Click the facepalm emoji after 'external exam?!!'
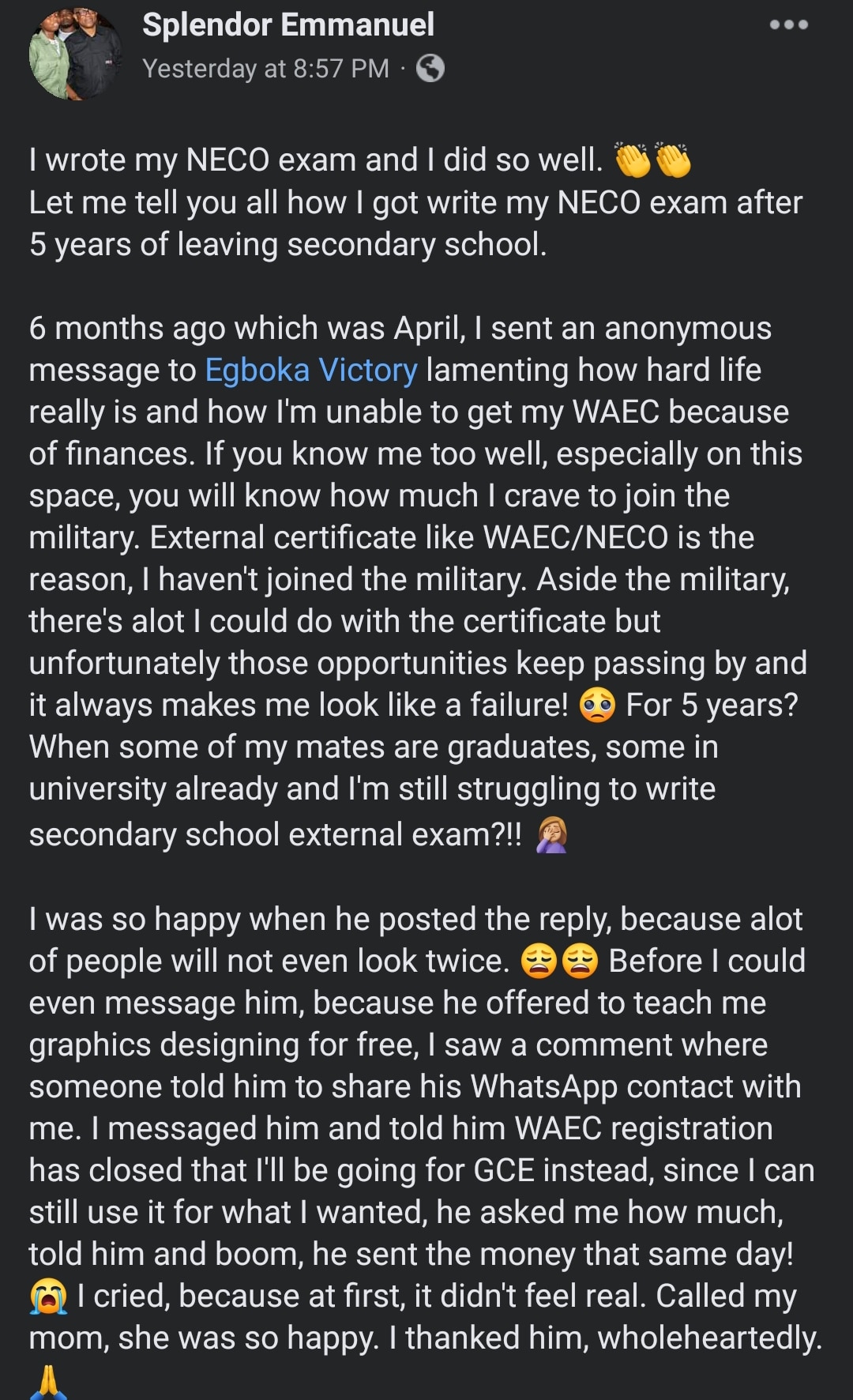853x1400 pixels. [551, 835]
